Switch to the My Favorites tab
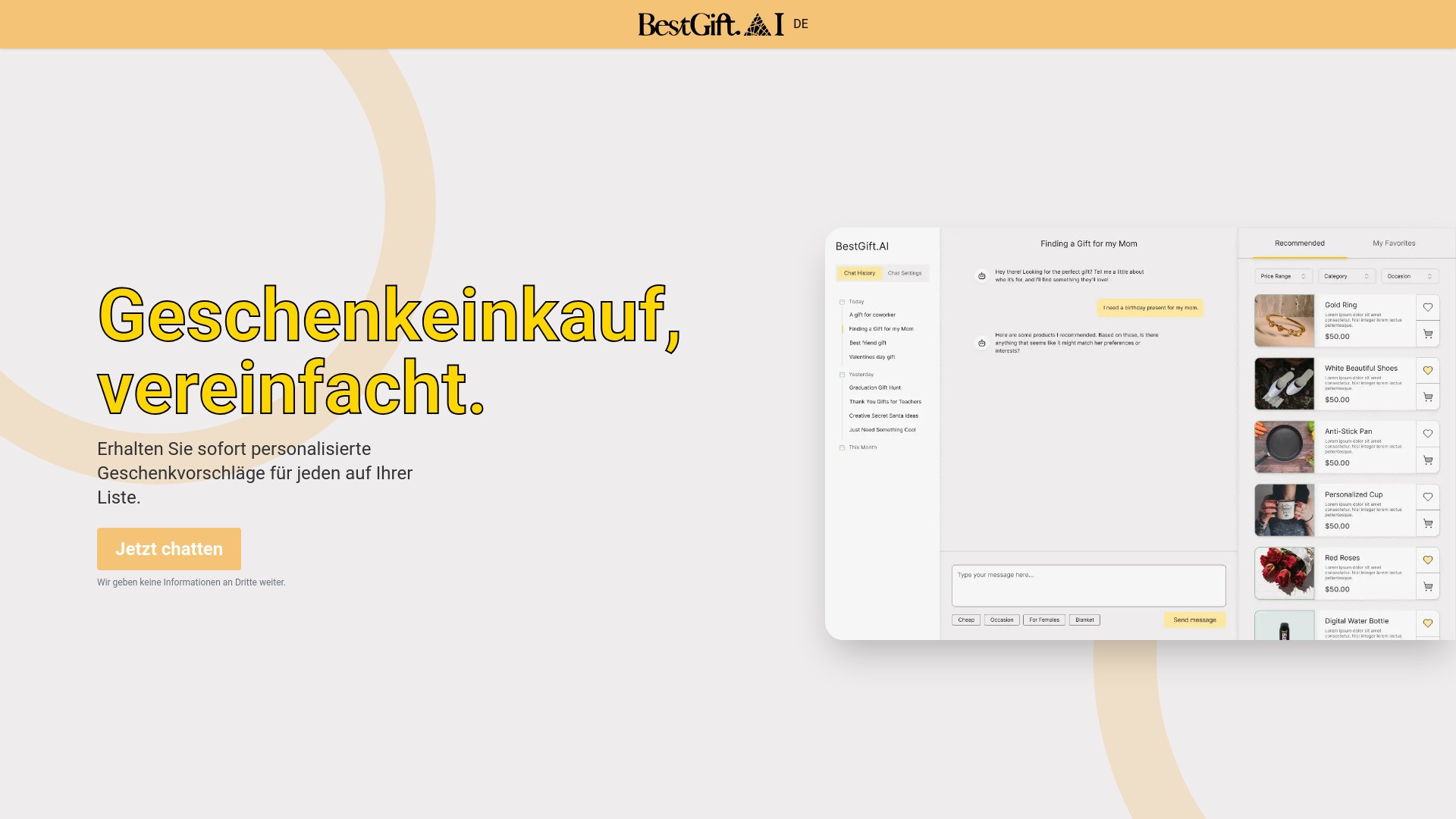Image resolution: width=1456 pixels, height=819 pixels. click(1393, 243)
